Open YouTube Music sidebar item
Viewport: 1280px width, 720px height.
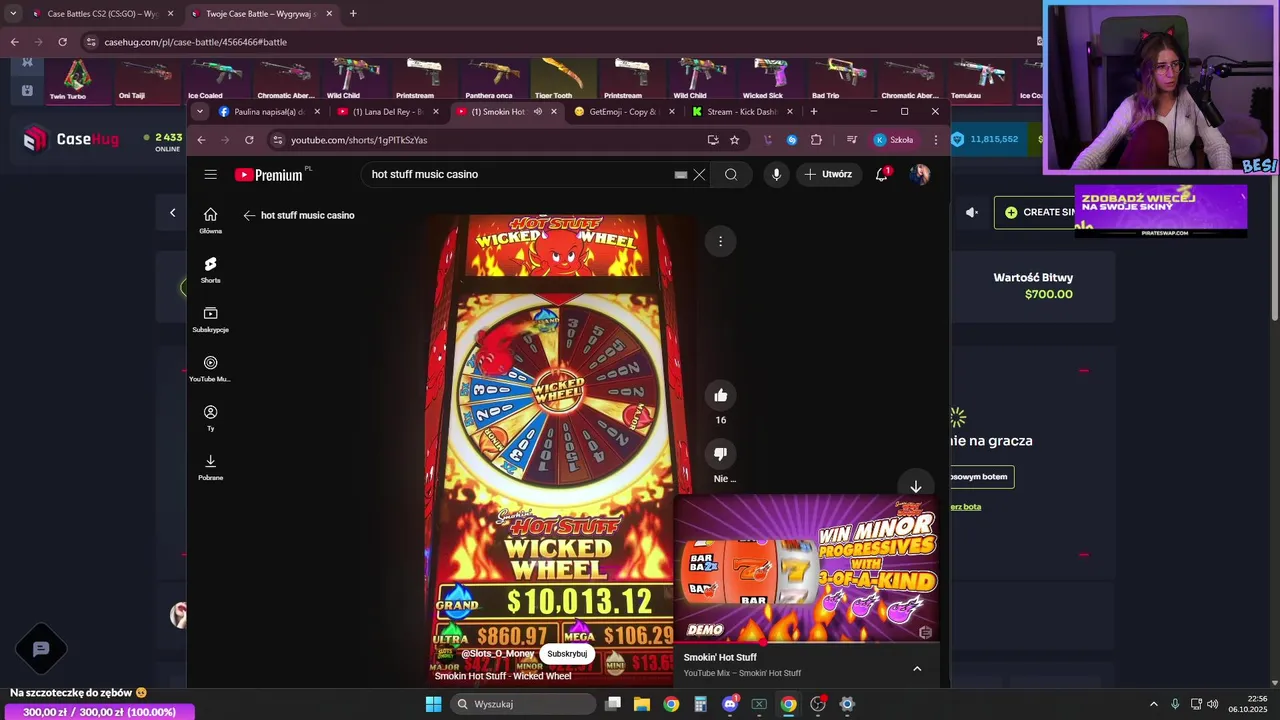click(x=210, y=369)
